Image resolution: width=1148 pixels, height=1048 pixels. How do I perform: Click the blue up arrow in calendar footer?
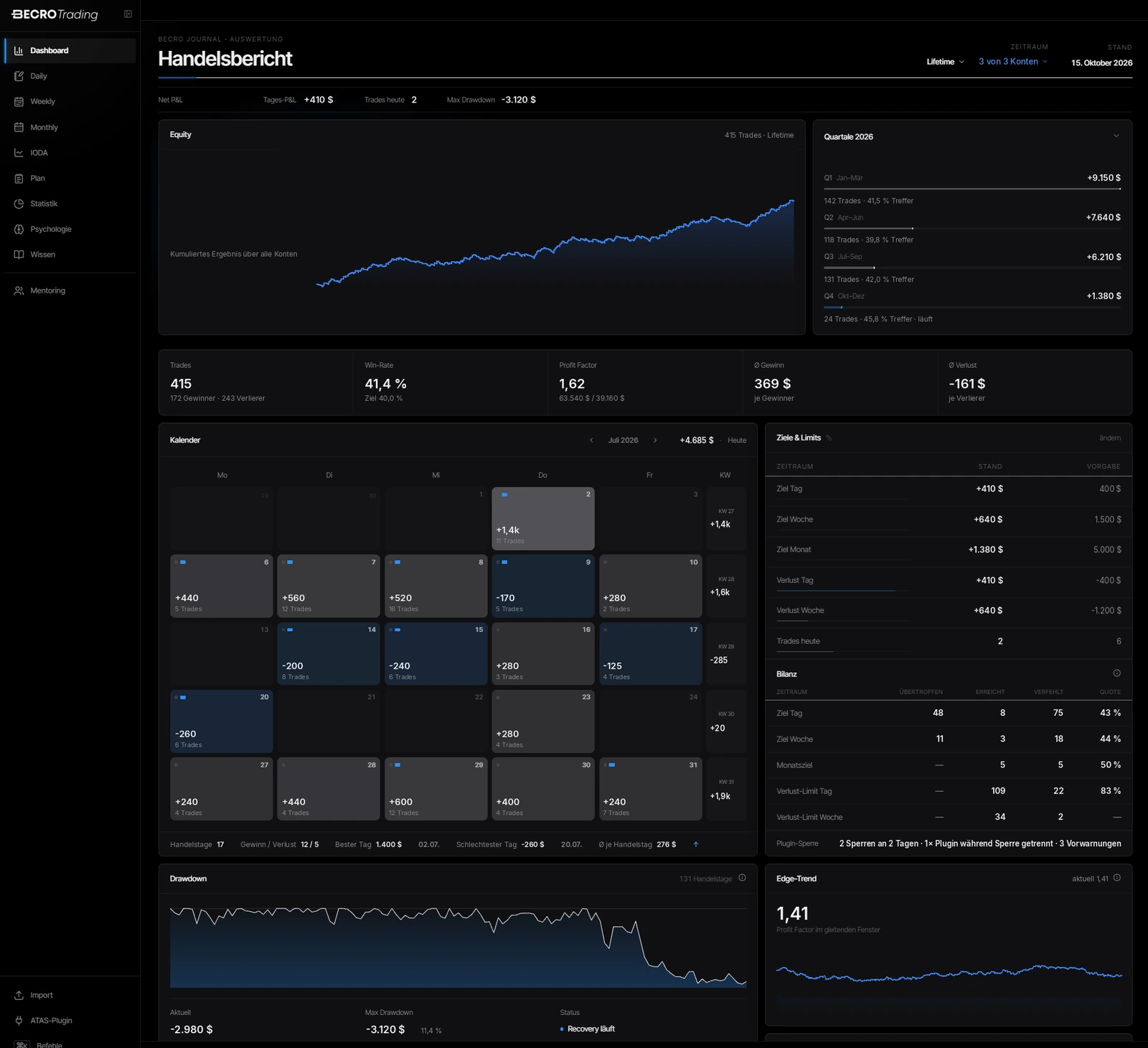coord(696,844)
